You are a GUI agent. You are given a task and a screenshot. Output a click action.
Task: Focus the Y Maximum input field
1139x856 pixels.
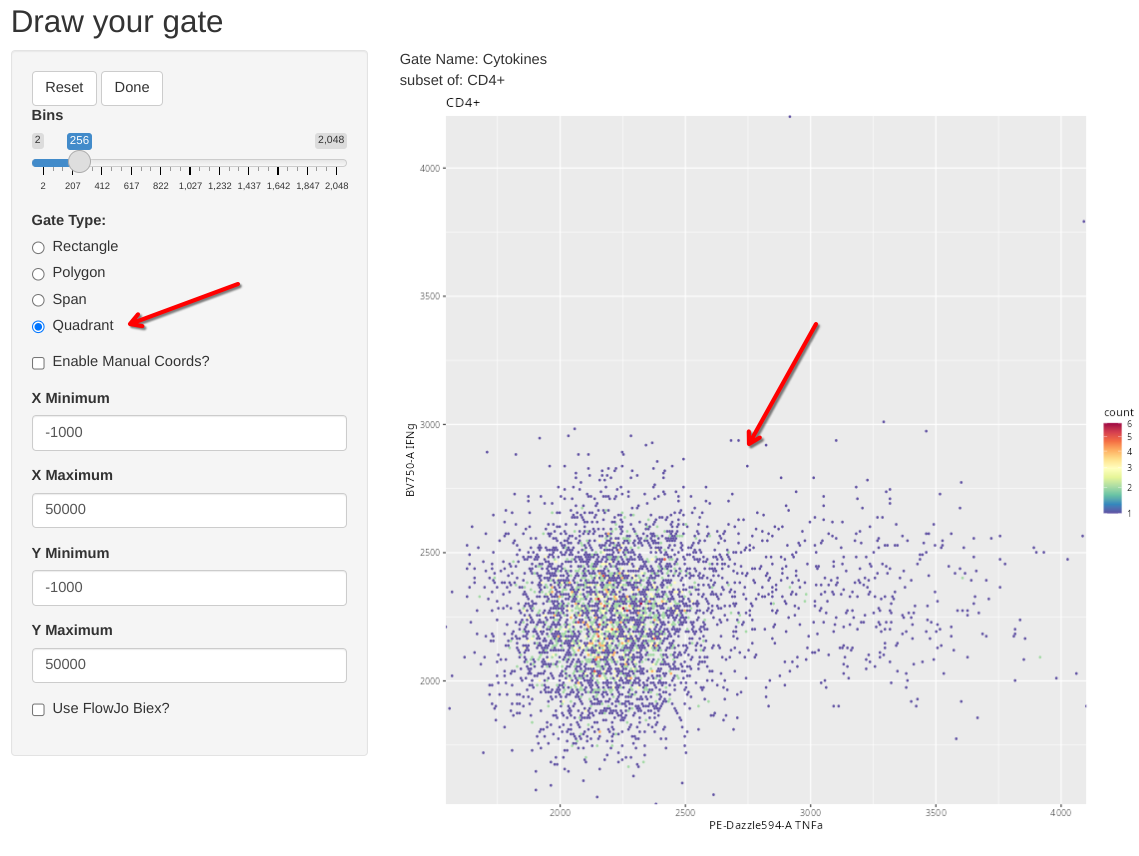189,665
